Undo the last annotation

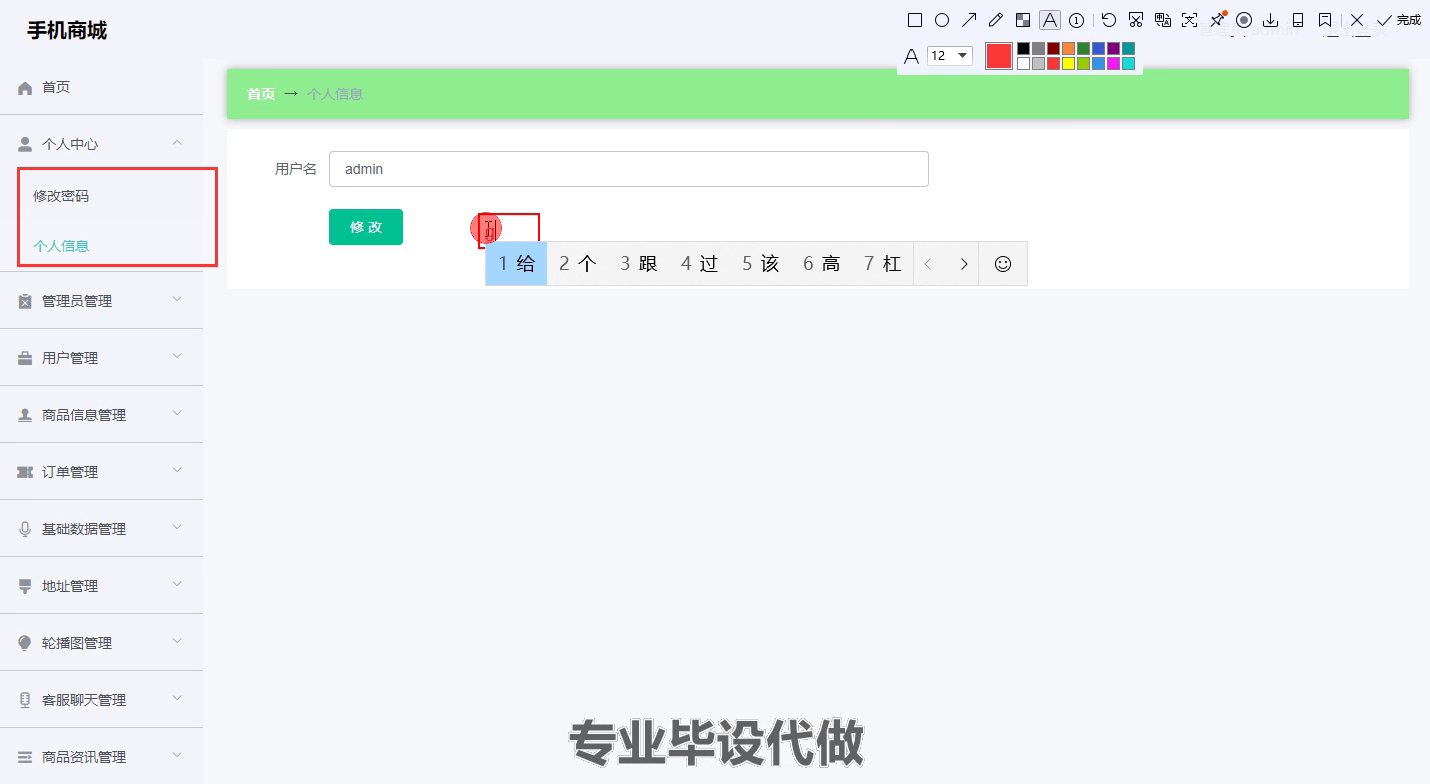pos(1109,20)
